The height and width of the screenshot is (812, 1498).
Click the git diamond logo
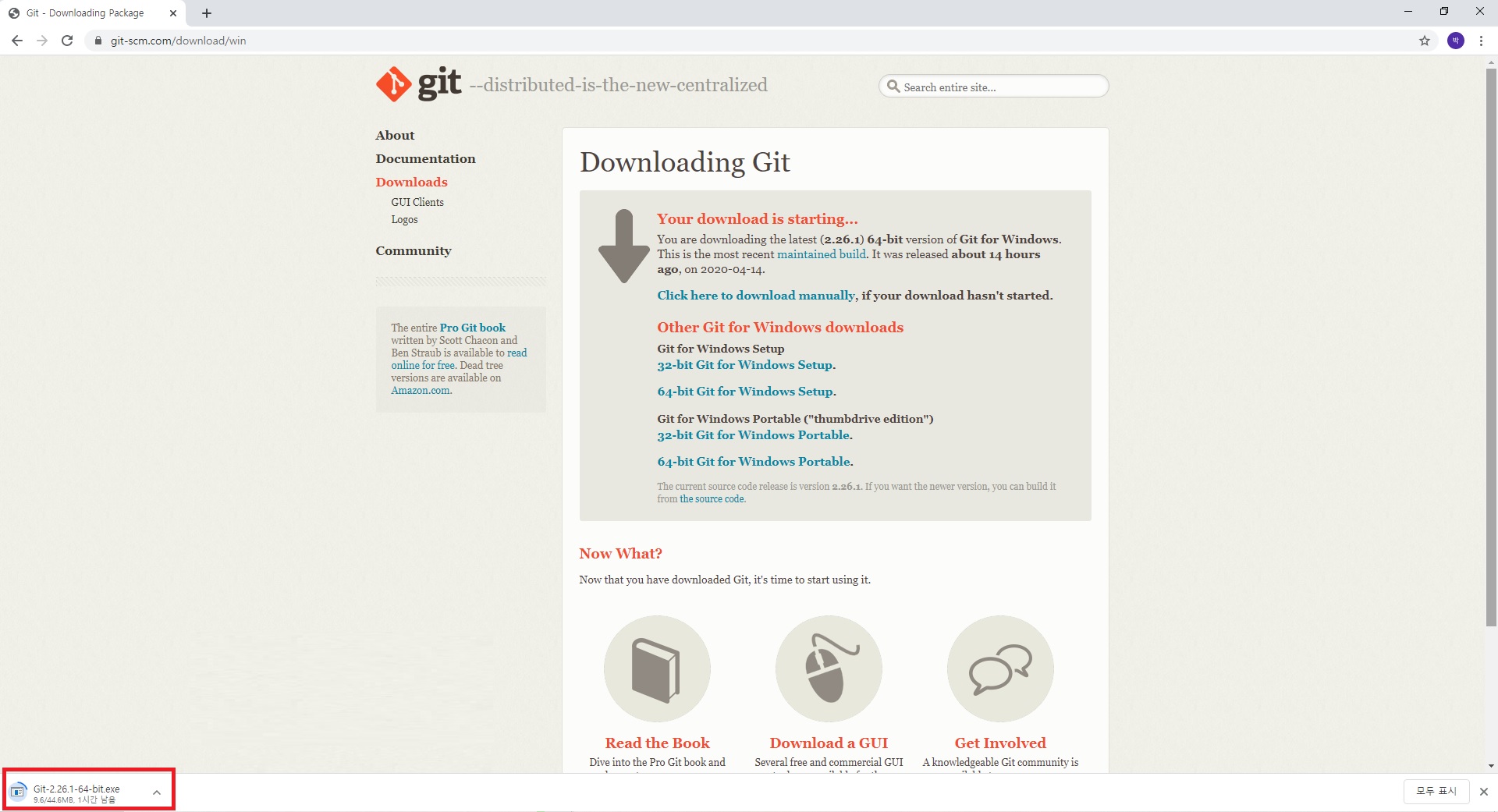[x=394, y=84]
